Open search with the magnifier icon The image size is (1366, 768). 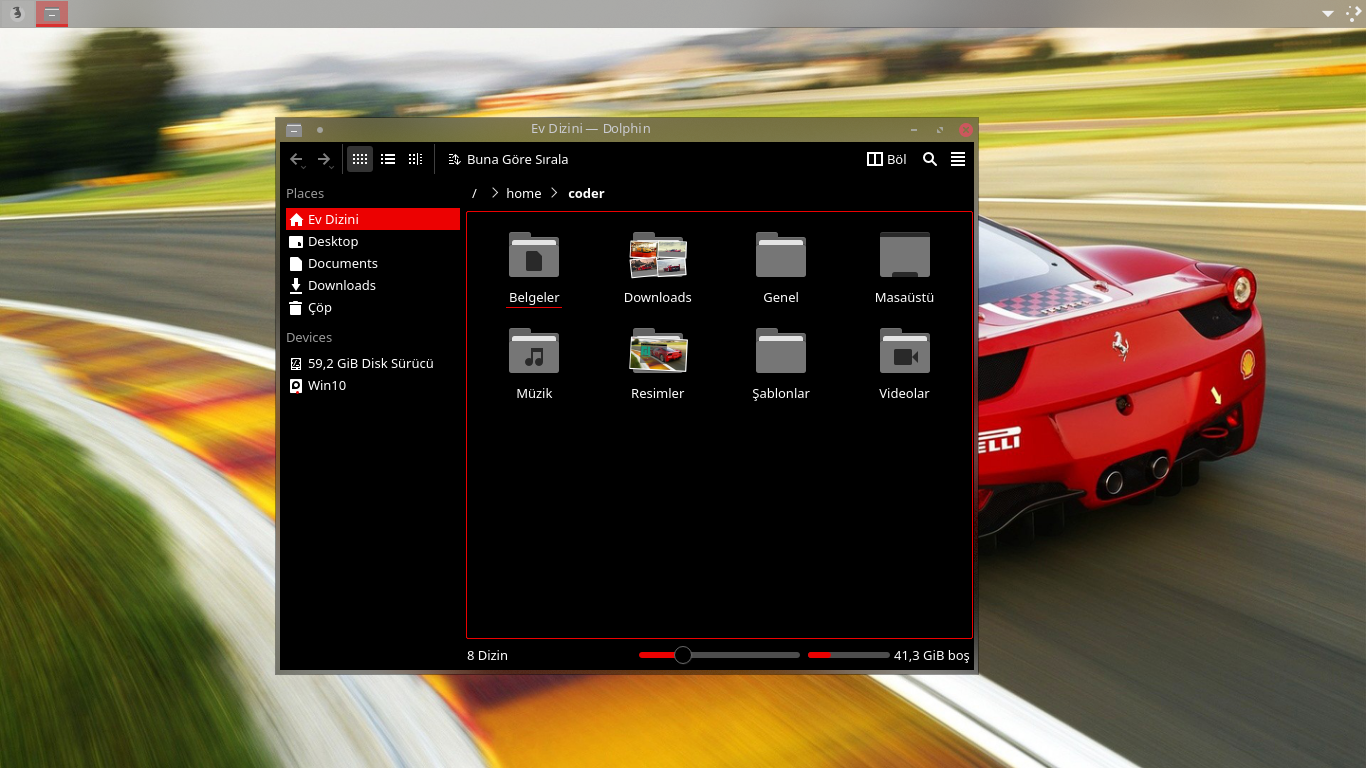[930, 159]
